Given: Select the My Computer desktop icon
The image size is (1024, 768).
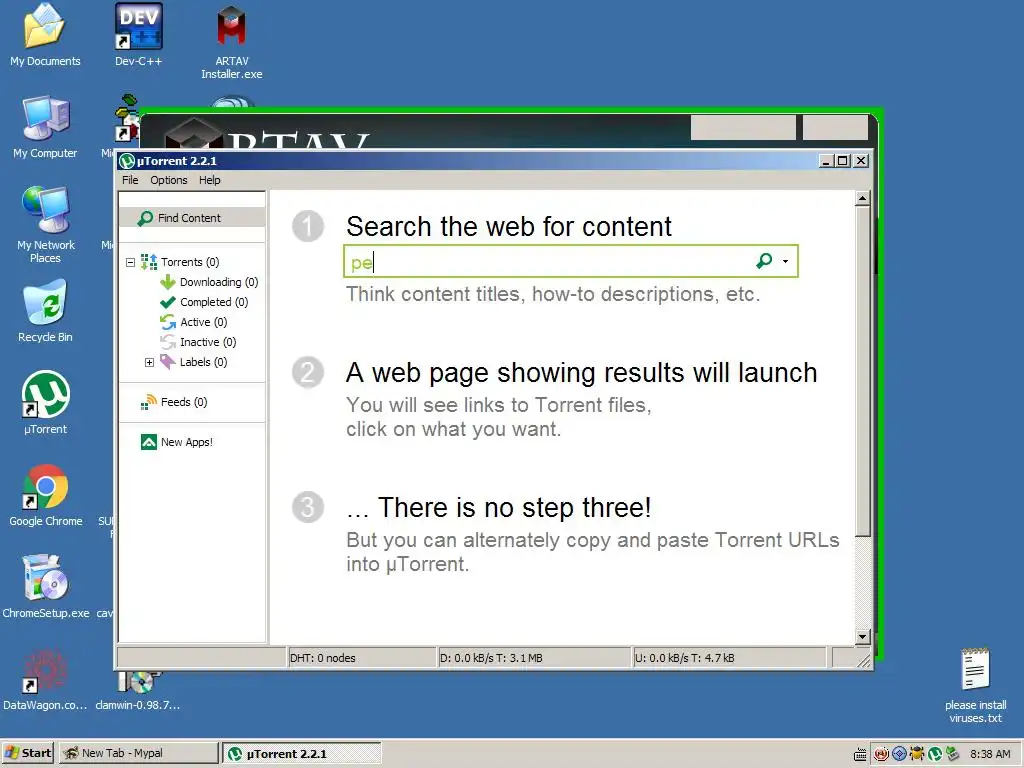Looking at the screenshot, I should [x=46, y=118].
